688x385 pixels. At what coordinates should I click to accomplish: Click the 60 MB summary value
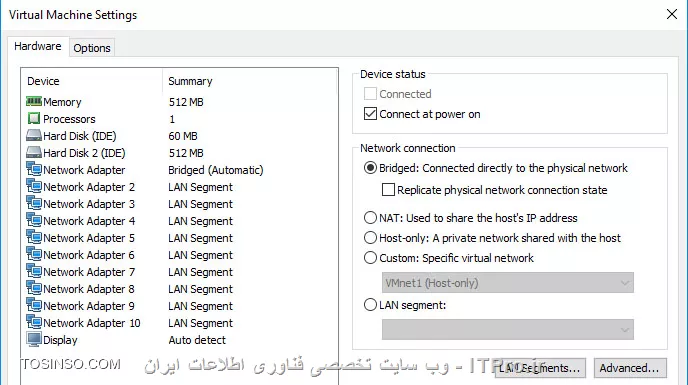pyautogui.click(x=183, y=136)
